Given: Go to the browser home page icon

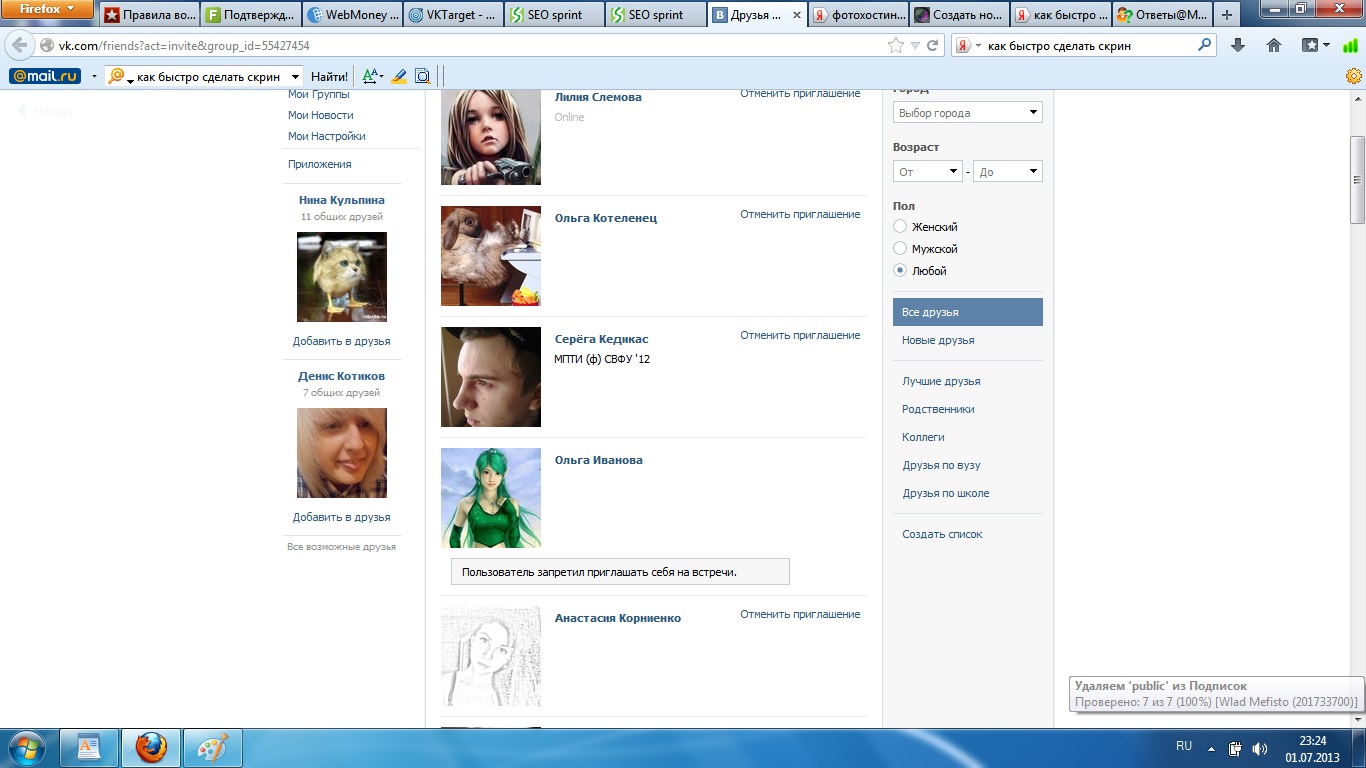Looking at the screenshot, I should tap(1274, 45).
